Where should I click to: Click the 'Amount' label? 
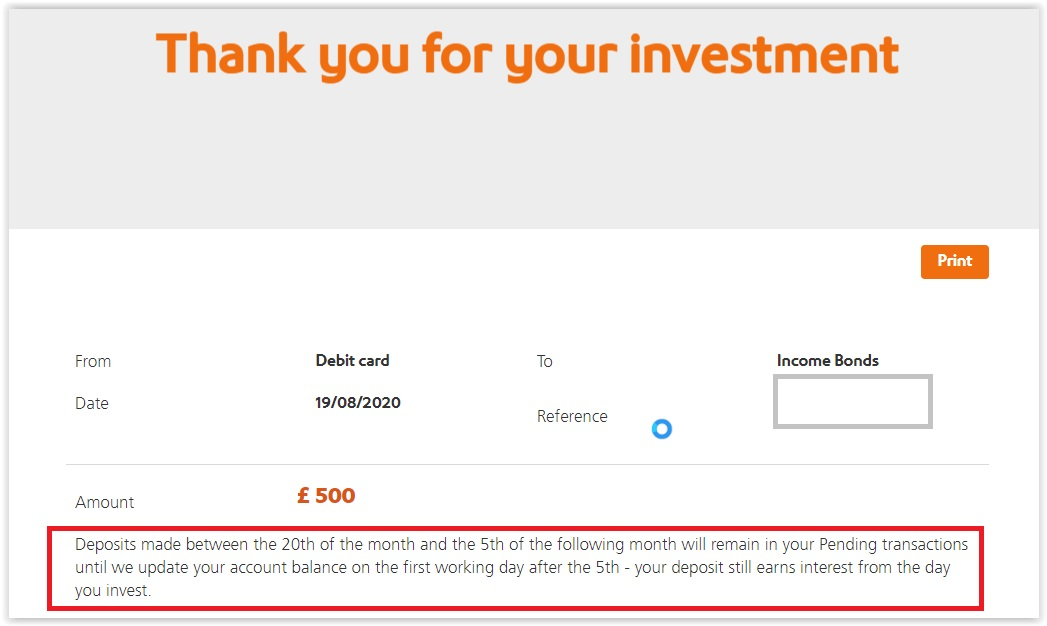click(104, 502)
